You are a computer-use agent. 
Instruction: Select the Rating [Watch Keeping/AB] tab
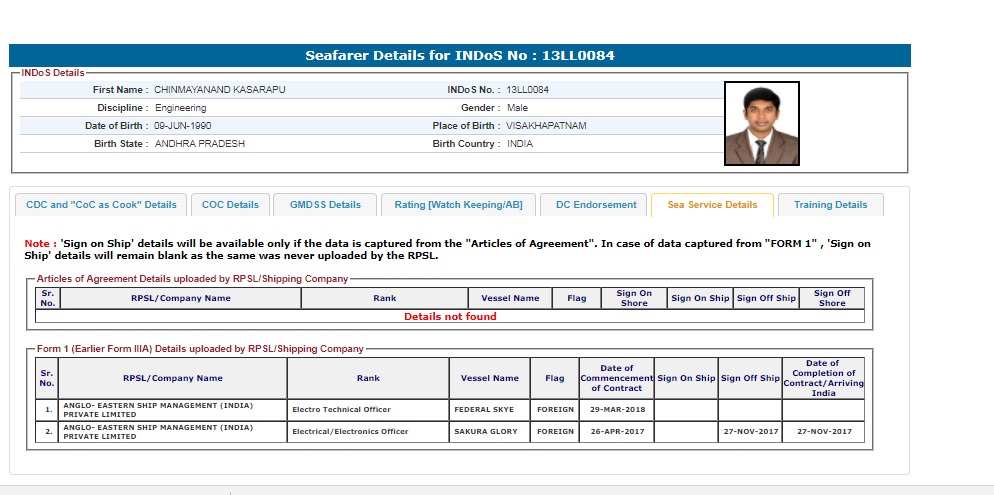click(458, 205)
